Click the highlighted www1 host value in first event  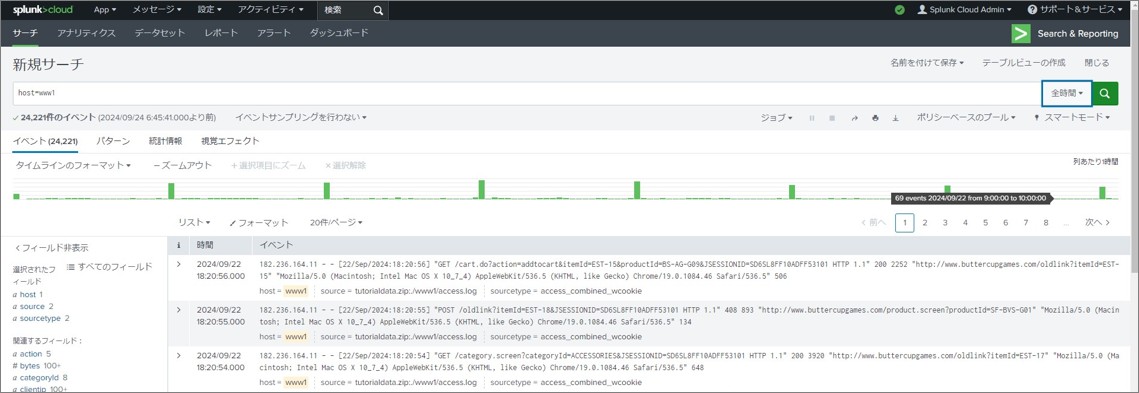coord(296,292)
